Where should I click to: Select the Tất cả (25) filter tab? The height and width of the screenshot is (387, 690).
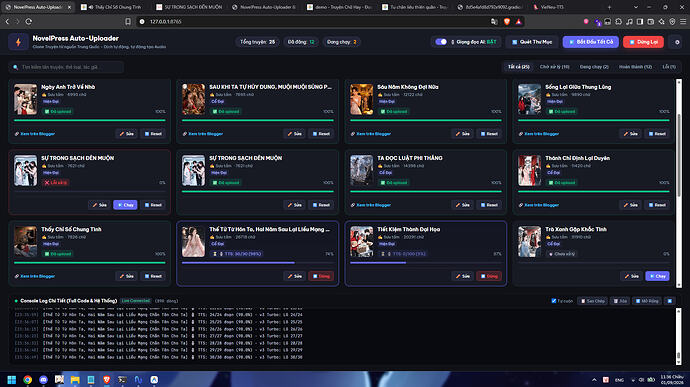(518, 67)
